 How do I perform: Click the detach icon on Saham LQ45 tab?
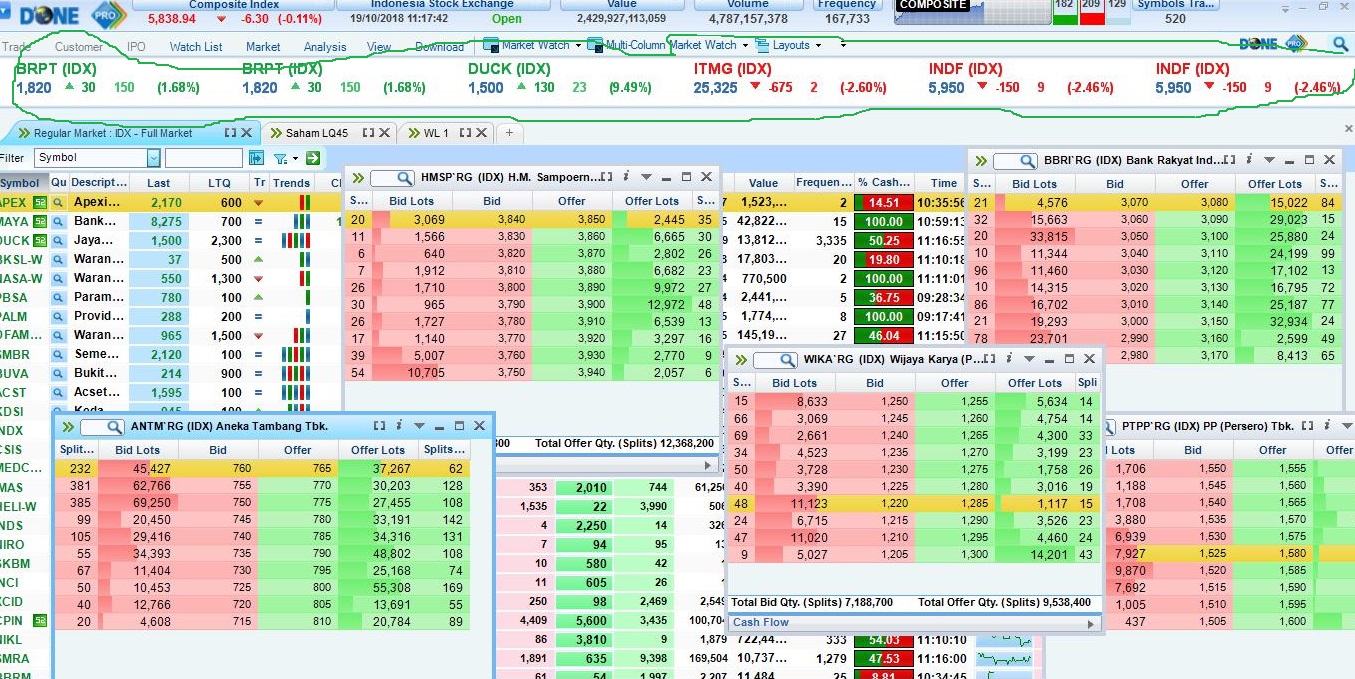click(x=368, y=133)
